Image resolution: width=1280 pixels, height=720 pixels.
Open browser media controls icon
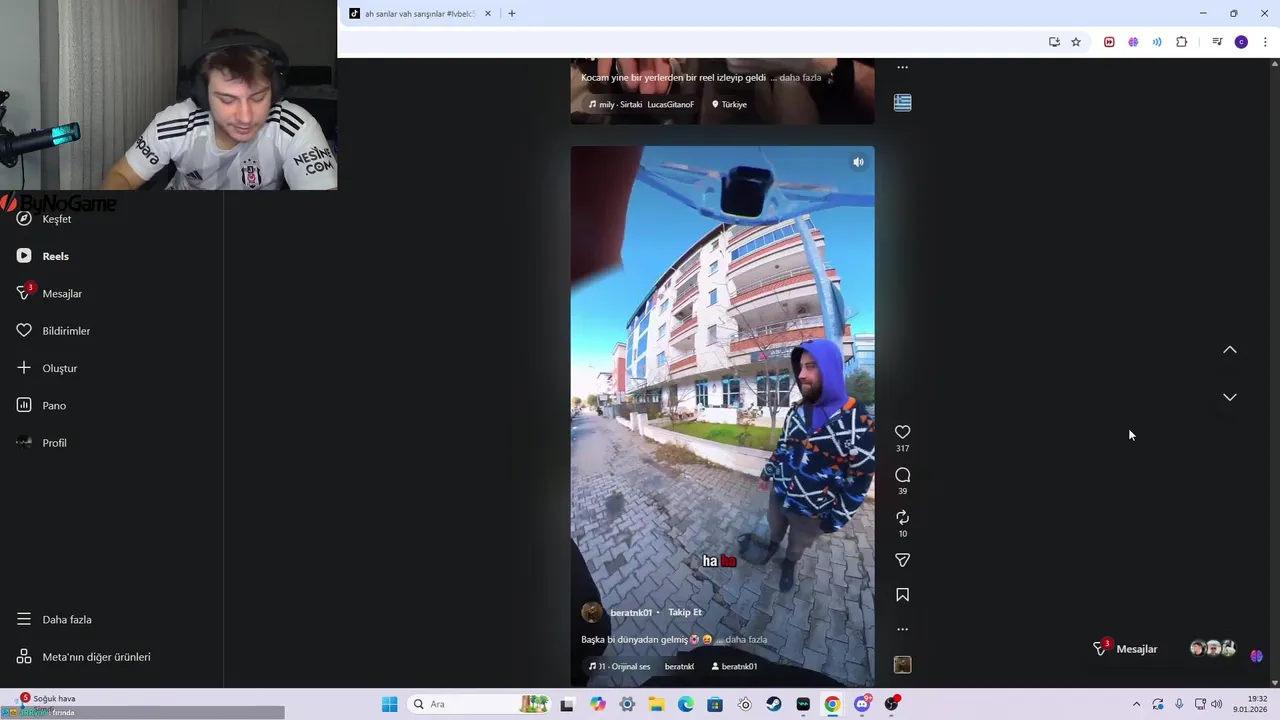1217,42
